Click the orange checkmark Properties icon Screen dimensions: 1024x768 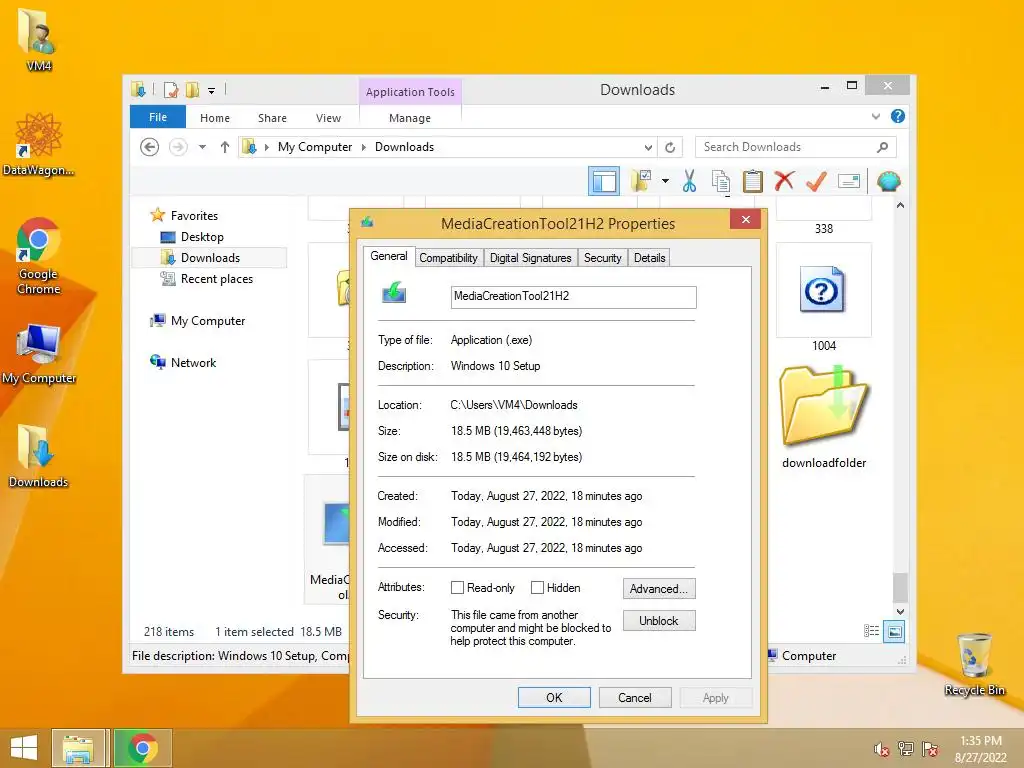[816, 181]
